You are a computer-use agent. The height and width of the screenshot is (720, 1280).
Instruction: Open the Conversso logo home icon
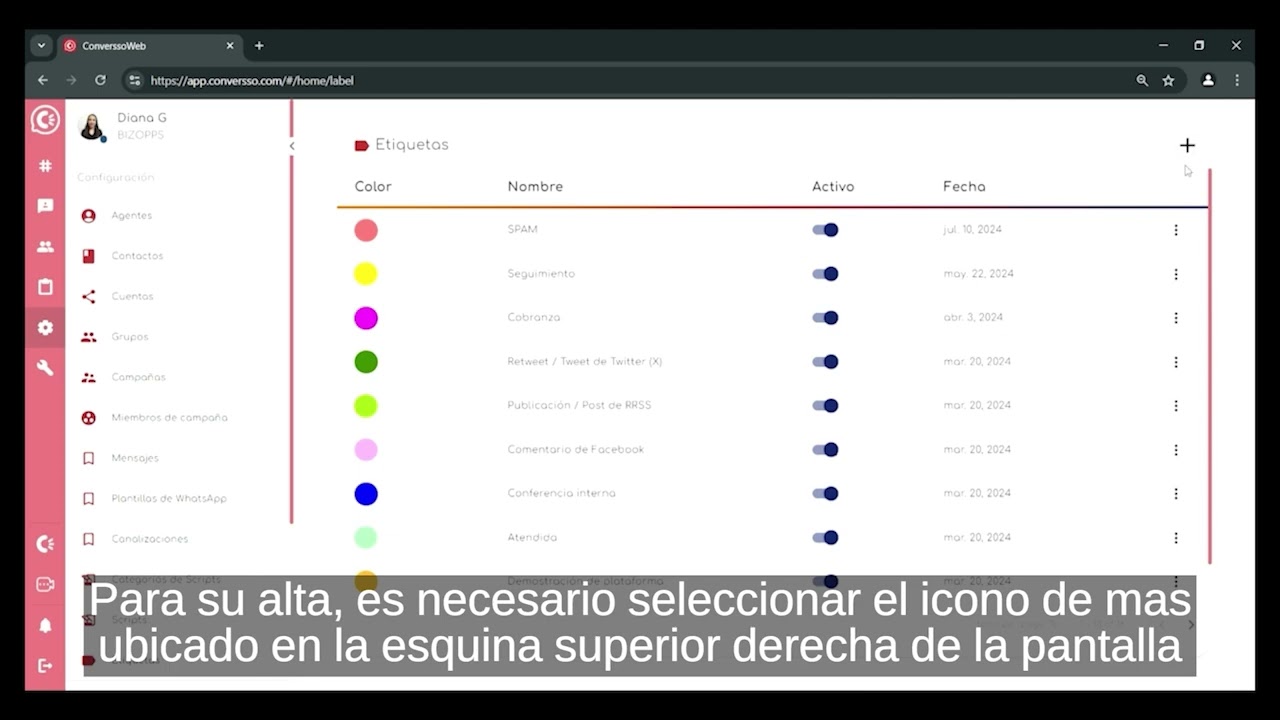45,120
